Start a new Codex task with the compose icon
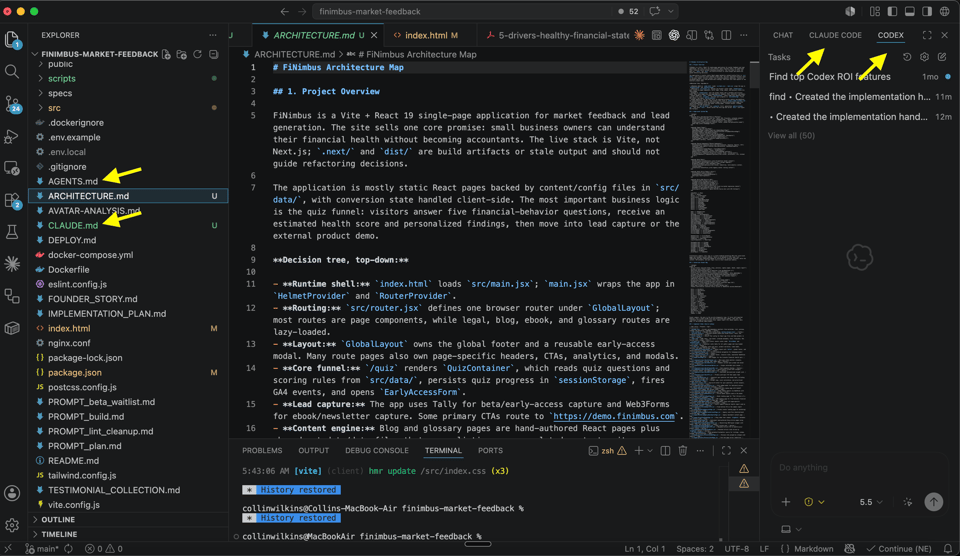Screen dimensions: 960x556 click(942, 57)
